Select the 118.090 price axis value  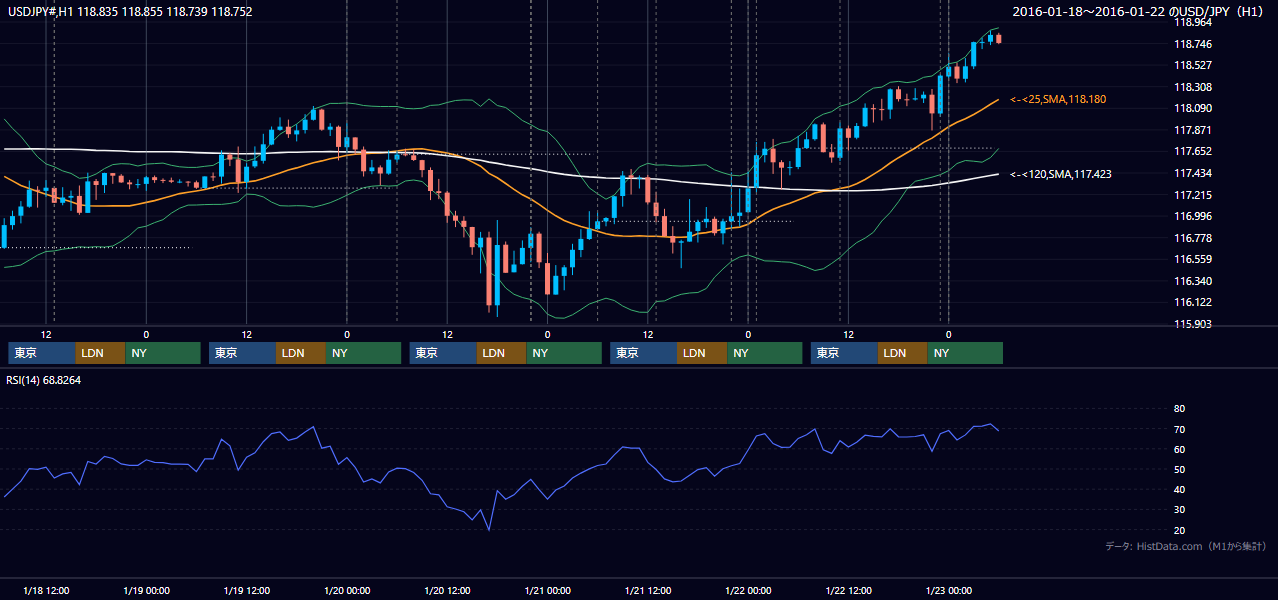tap(1192, 108)
